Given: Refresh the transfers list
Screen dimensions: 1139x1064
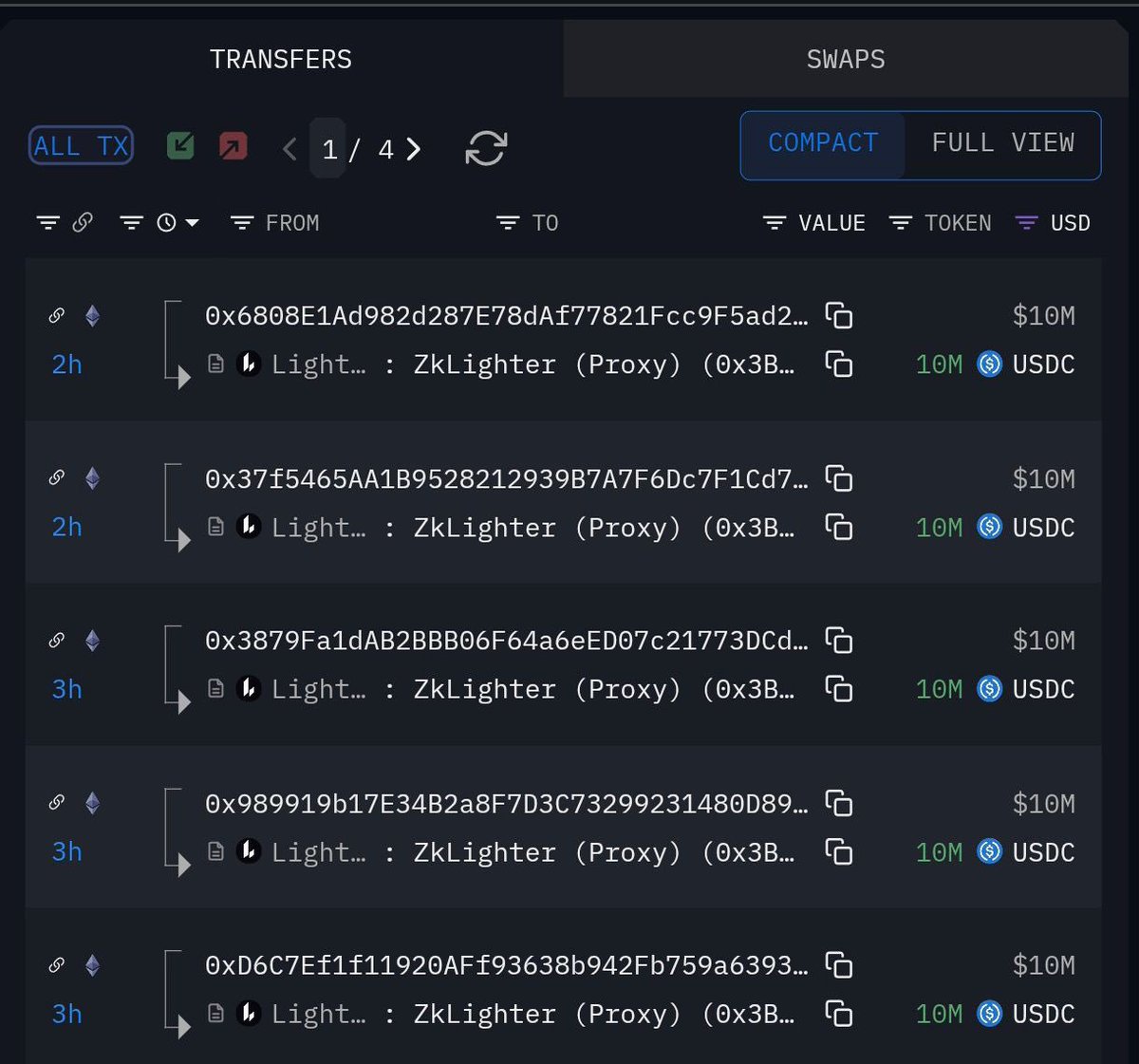Looking at the screenshot, I should pyautogui.click(x=486, y=148).
